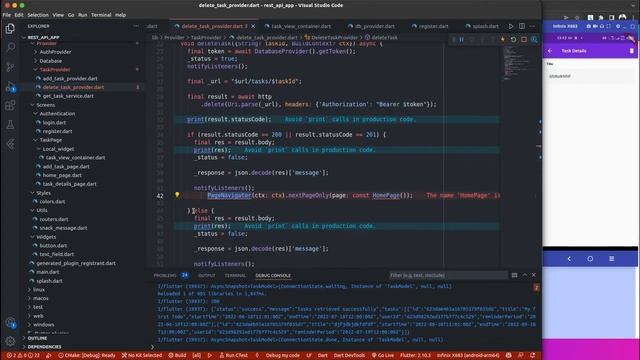Viewport: 640px width, 360px height.
Task: Switch to the PROBLEMS panel tab
Action: (165, 276)
